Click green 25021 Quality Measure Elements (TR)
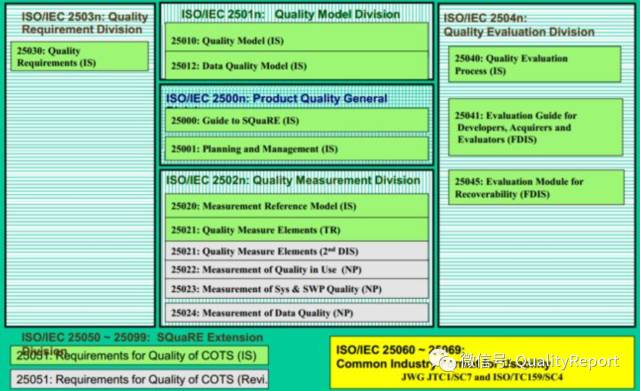The height and width of the screenshot is (391, 640). coord(297,230)
